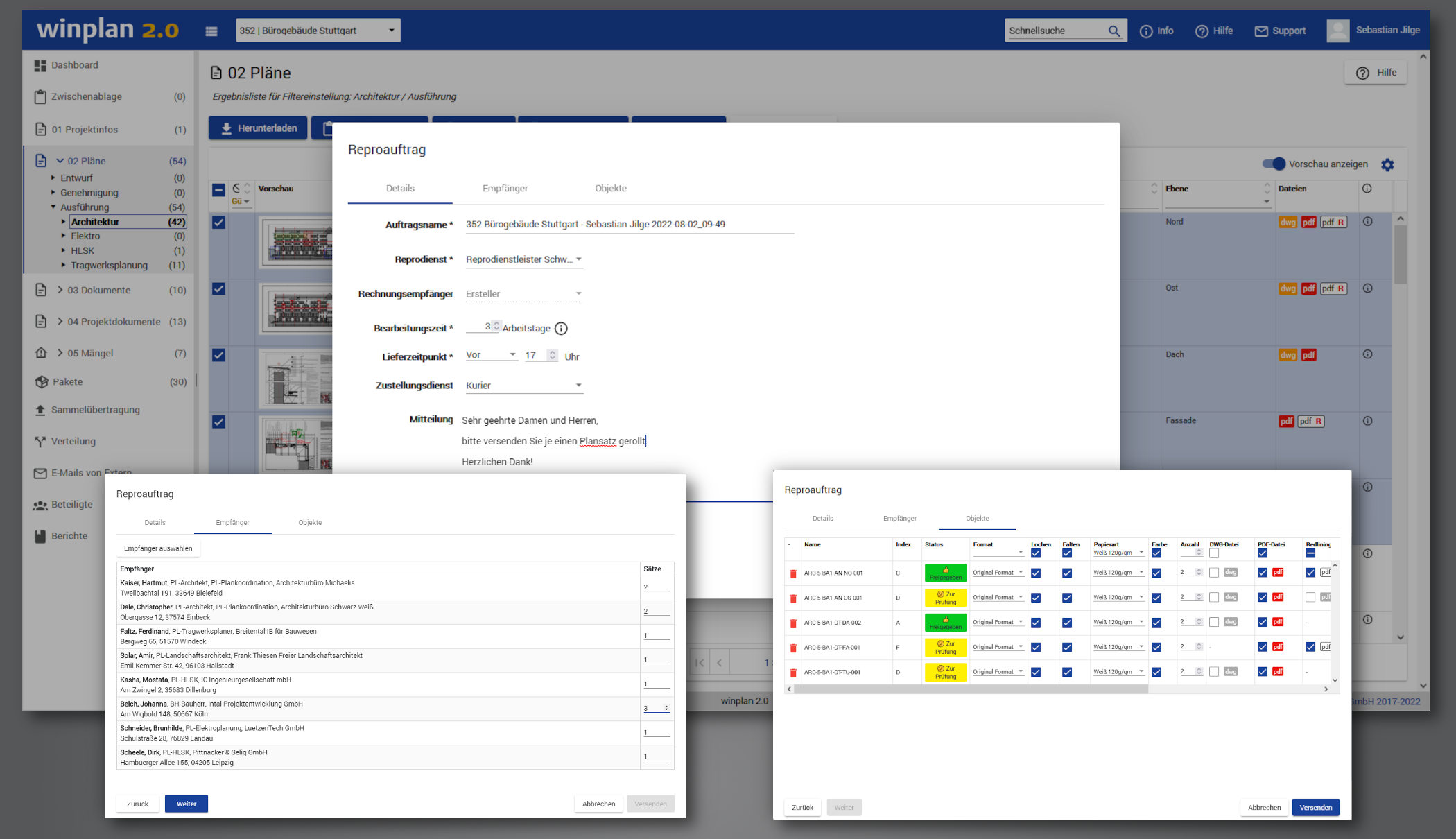Click Abbrechen in the Empfänger dialog
Screen dimensions: 1456x839
[x=598, y=804]
